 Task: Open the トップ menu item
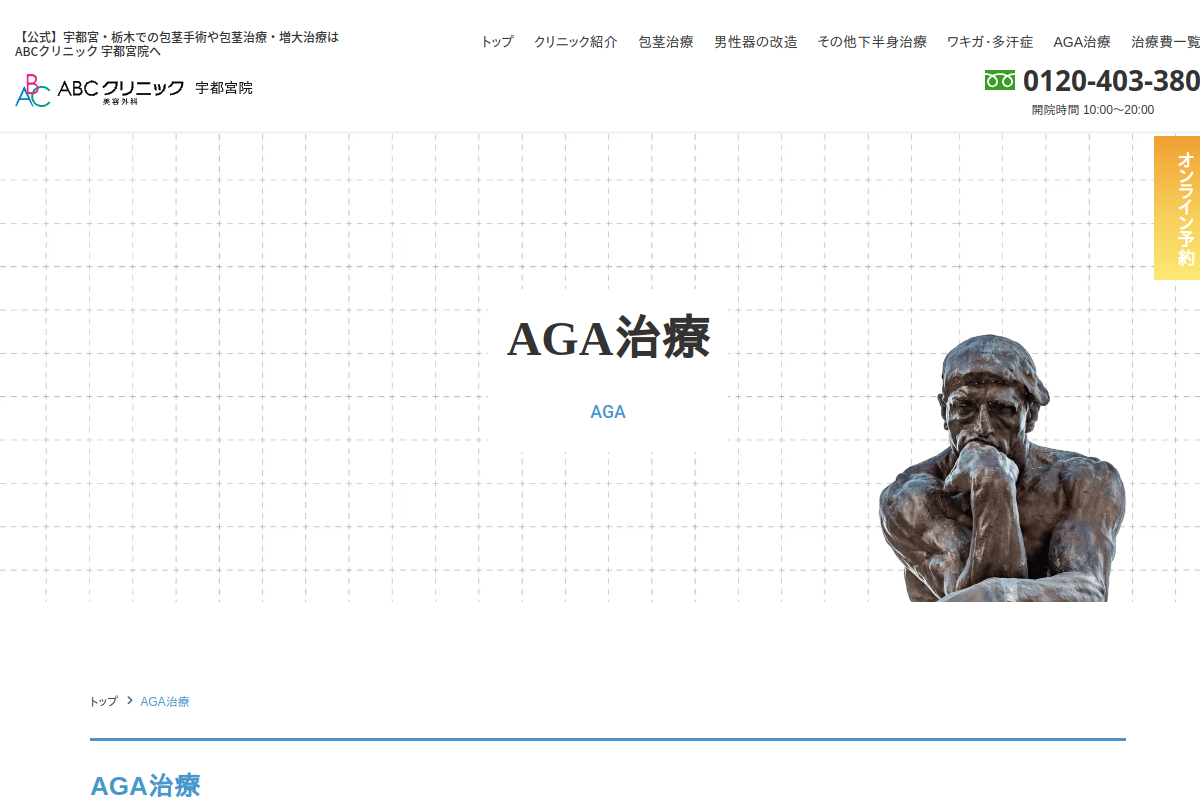point(497,42)
